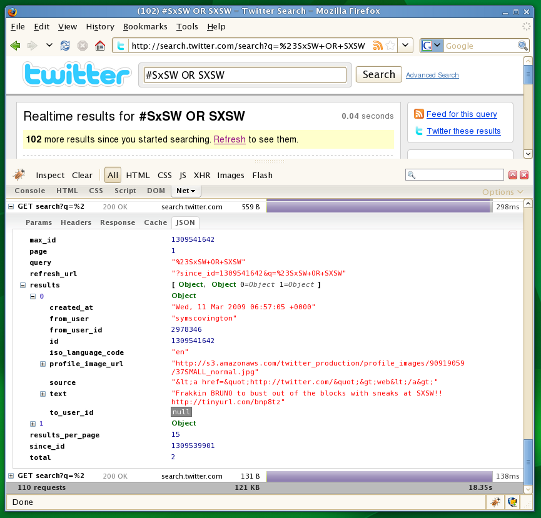Filter net requests by Images
This screenshot has width=541, height=518.
[x=230, y=175]
